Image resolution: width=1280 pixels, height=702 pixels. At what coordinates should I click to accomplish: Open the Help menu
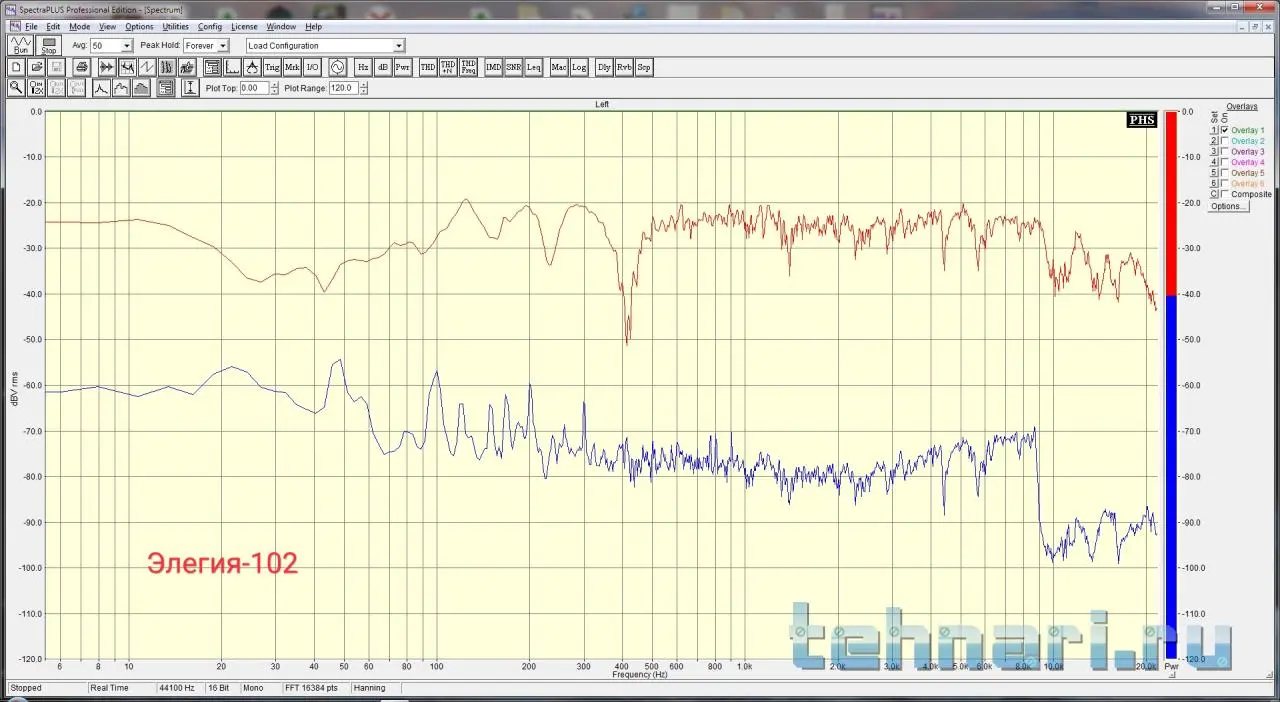(x=314, y=27)
